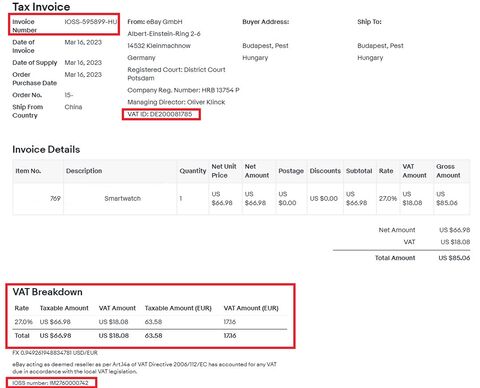The width and height of the screenshot is (480, 388).
Task: Select the Discounts cell US $0.00
Action: pyautogui.click(x=324, y=198)
